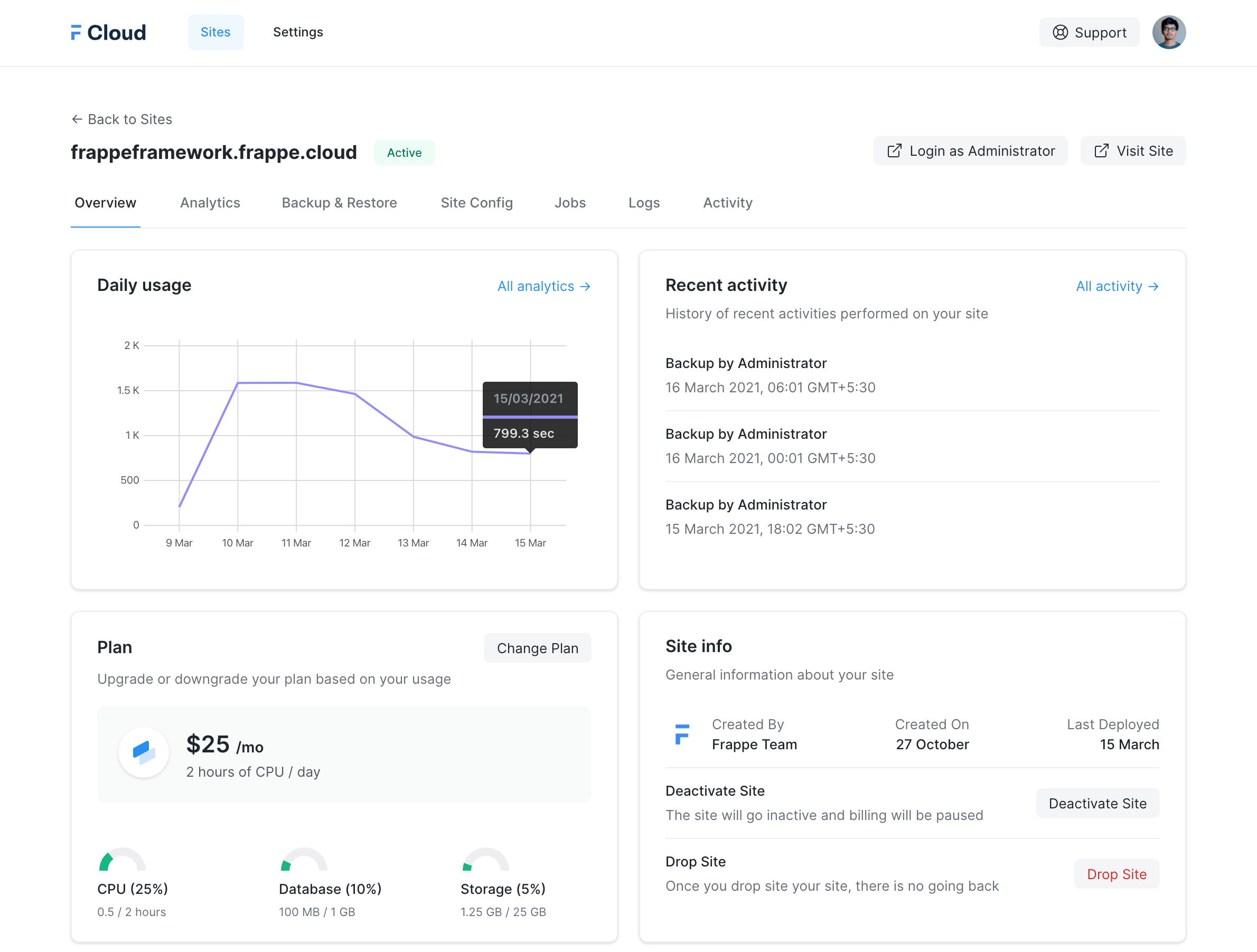
Task: Open the Backup & Restore tab
Action: (x=339, y=203)
